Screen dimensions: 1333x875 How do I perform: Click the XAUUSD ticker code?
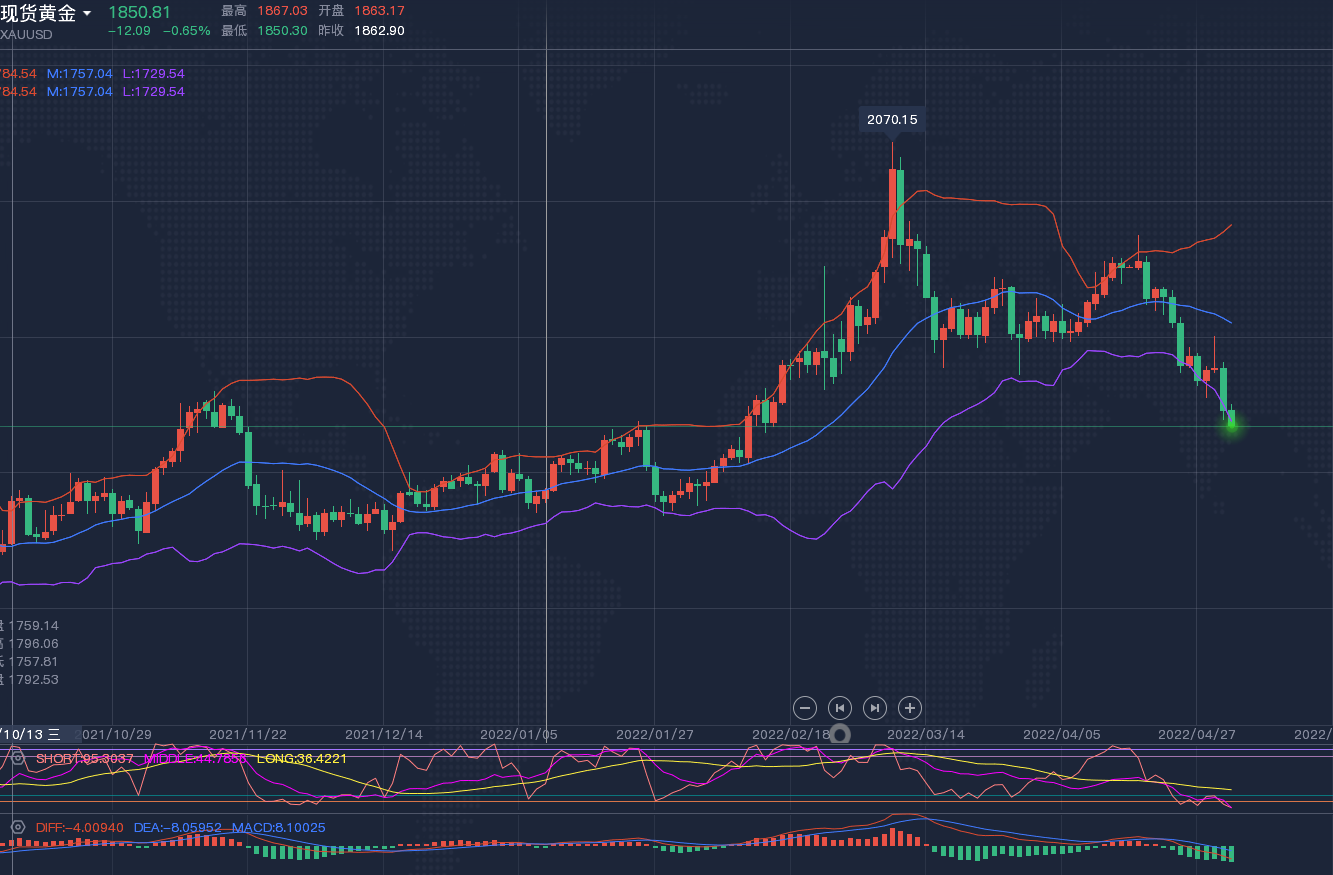click(27, 34)
